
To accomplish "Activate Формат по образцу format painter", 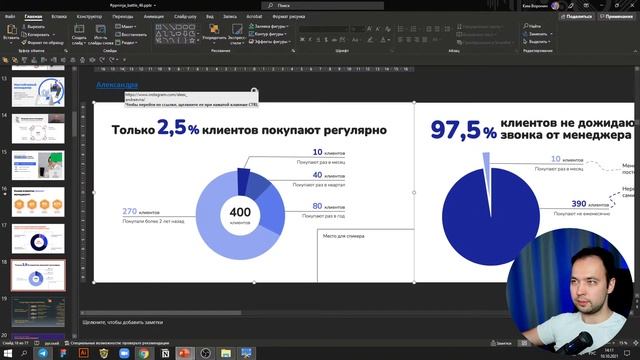I will pos(42,42).
